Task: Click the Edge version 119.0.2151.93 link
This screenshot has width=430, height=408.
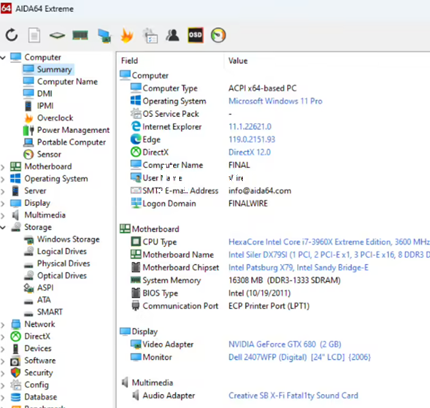Action: pyautogui.click(x=252, y=139)
